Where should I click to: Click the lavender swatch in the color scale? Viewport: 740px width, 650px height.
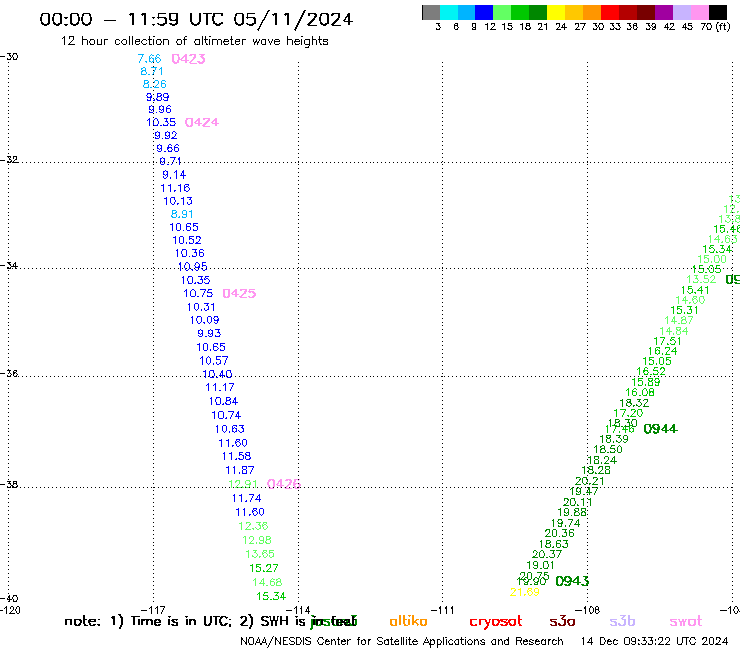click(681, 12)
